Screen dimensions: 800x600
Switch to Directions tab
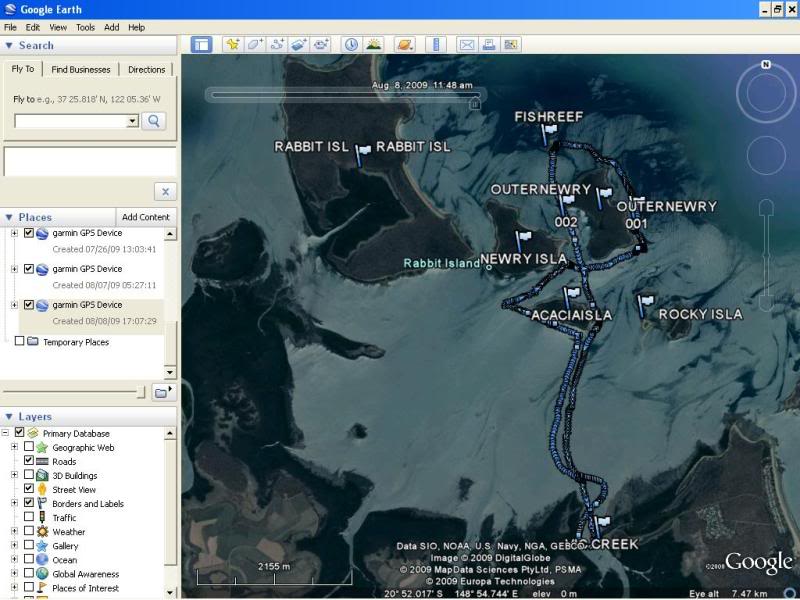click(x=146, y=69)
